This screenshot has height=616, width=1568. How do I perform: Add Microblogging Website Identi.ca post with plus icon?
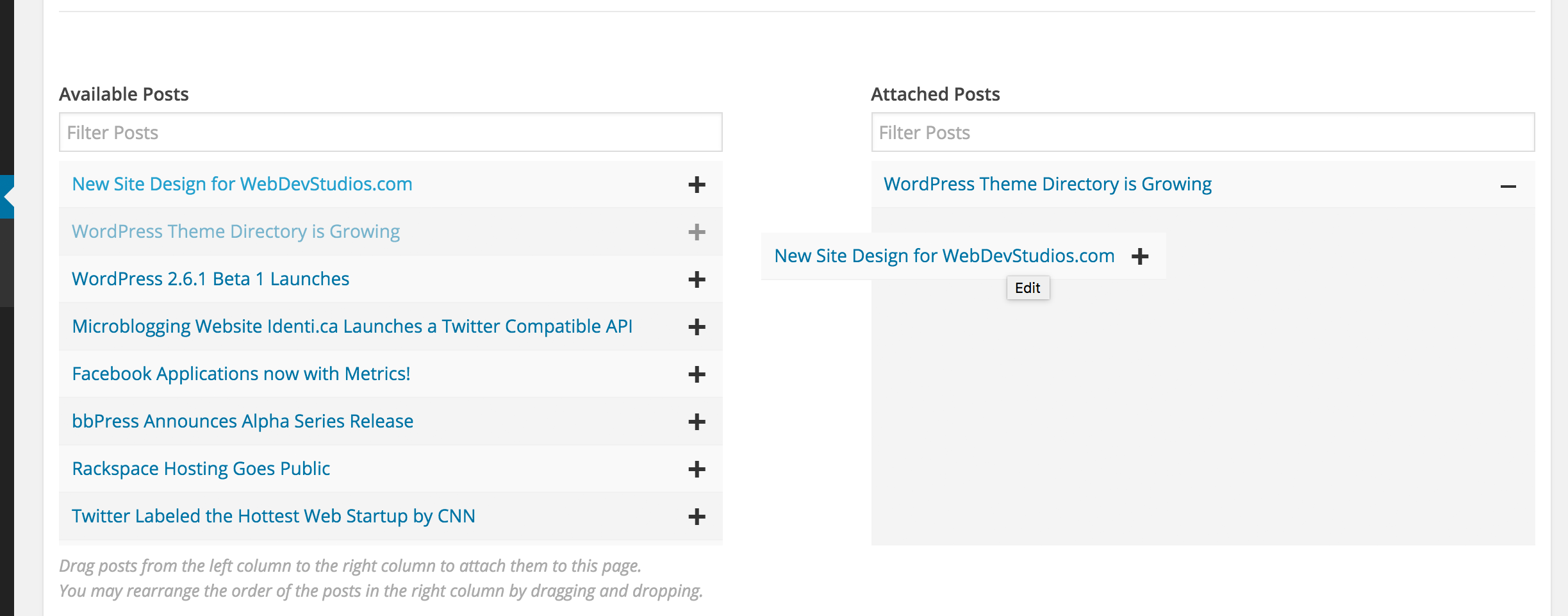click(697, 327)
